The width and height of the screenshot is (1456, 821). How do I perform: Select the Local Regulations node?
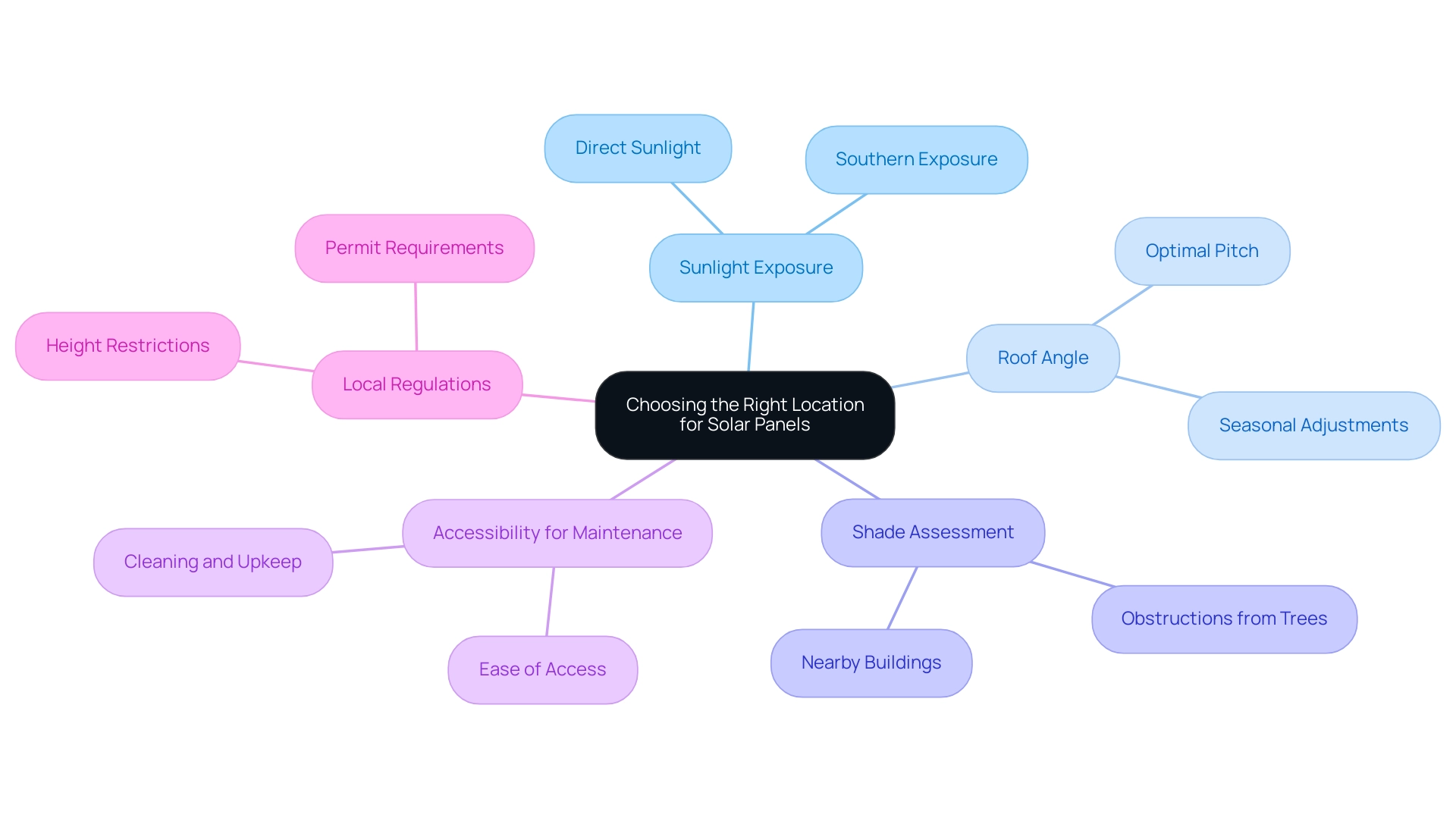click(x=415, y=386)
